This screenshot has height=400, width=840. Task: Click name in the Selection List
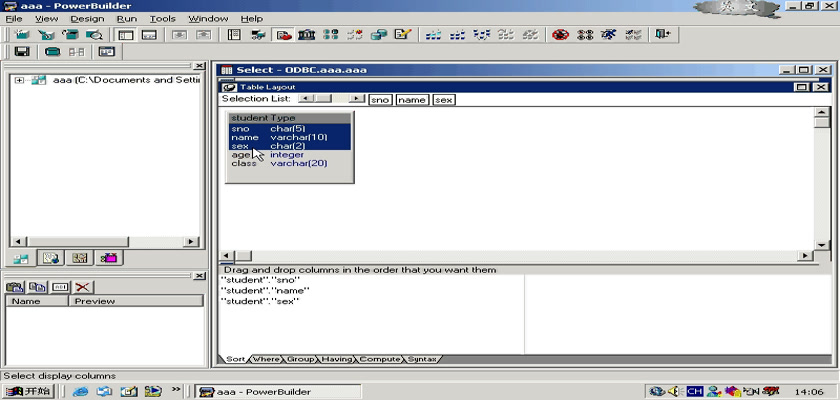coord(412,100)
